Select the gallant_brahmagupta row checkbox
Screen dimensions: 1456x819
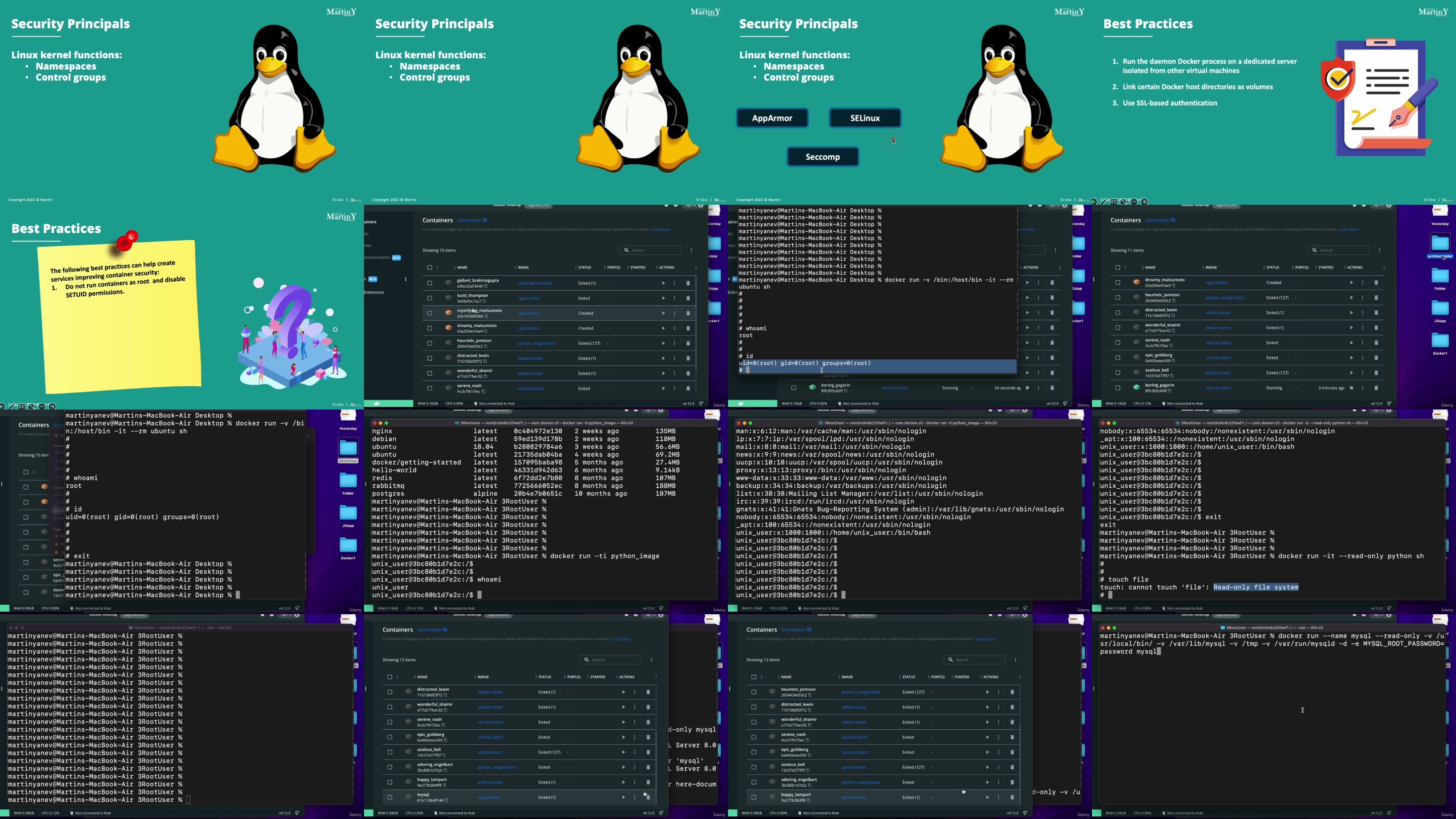coord(430,283)
